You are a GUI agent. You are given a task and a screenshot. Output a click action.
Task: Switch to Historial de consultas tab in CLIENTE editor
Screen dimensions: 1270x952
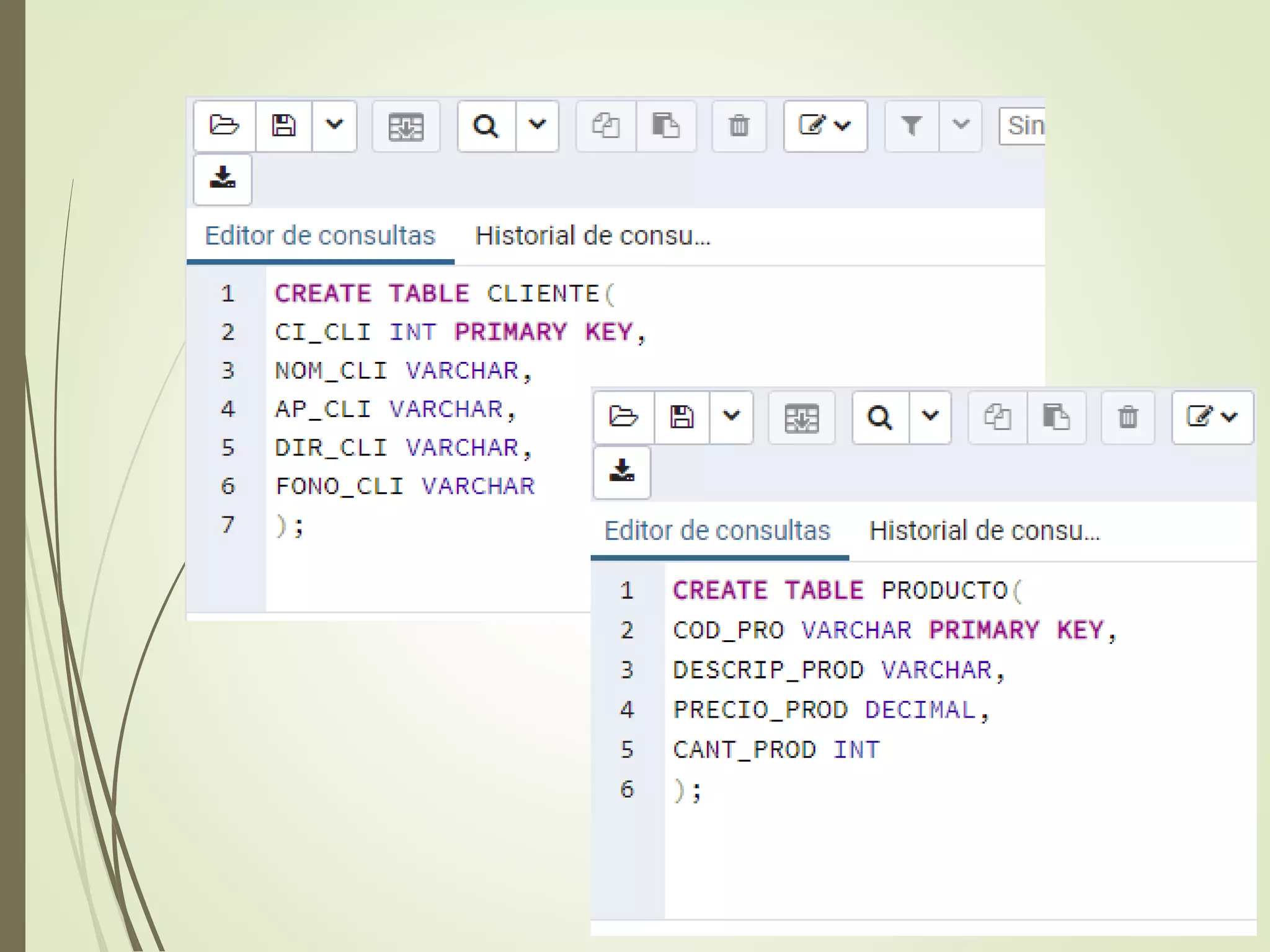point(592,236)
